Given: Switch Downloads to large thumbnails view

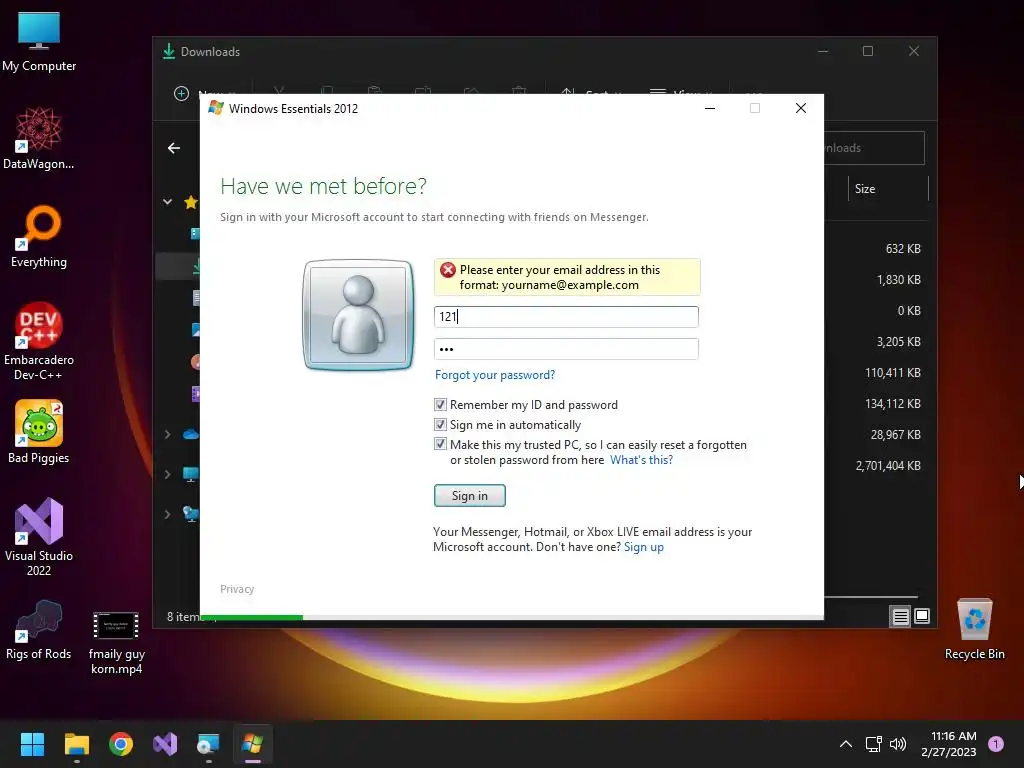Looking at the screenshot, I should click(x=922, y=616).
